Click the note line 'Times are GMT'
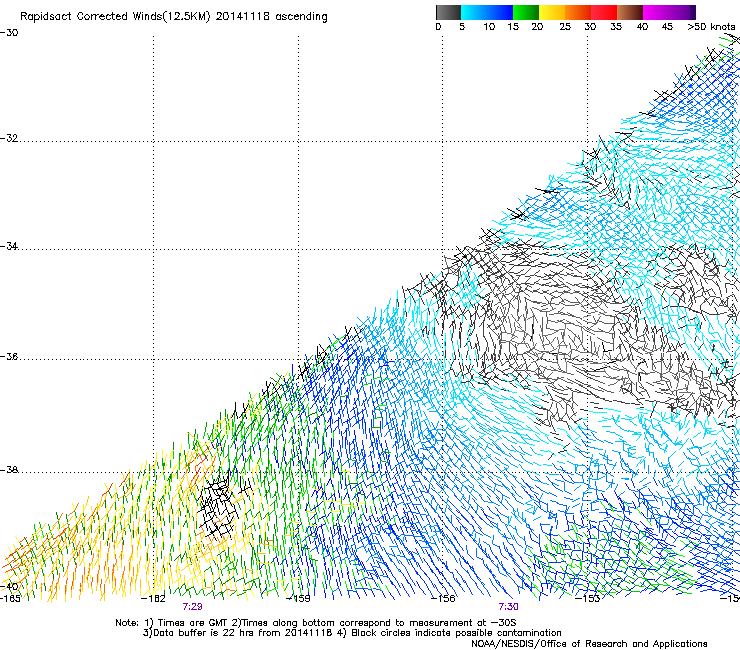The image size is (740, 650). [192, 623]
